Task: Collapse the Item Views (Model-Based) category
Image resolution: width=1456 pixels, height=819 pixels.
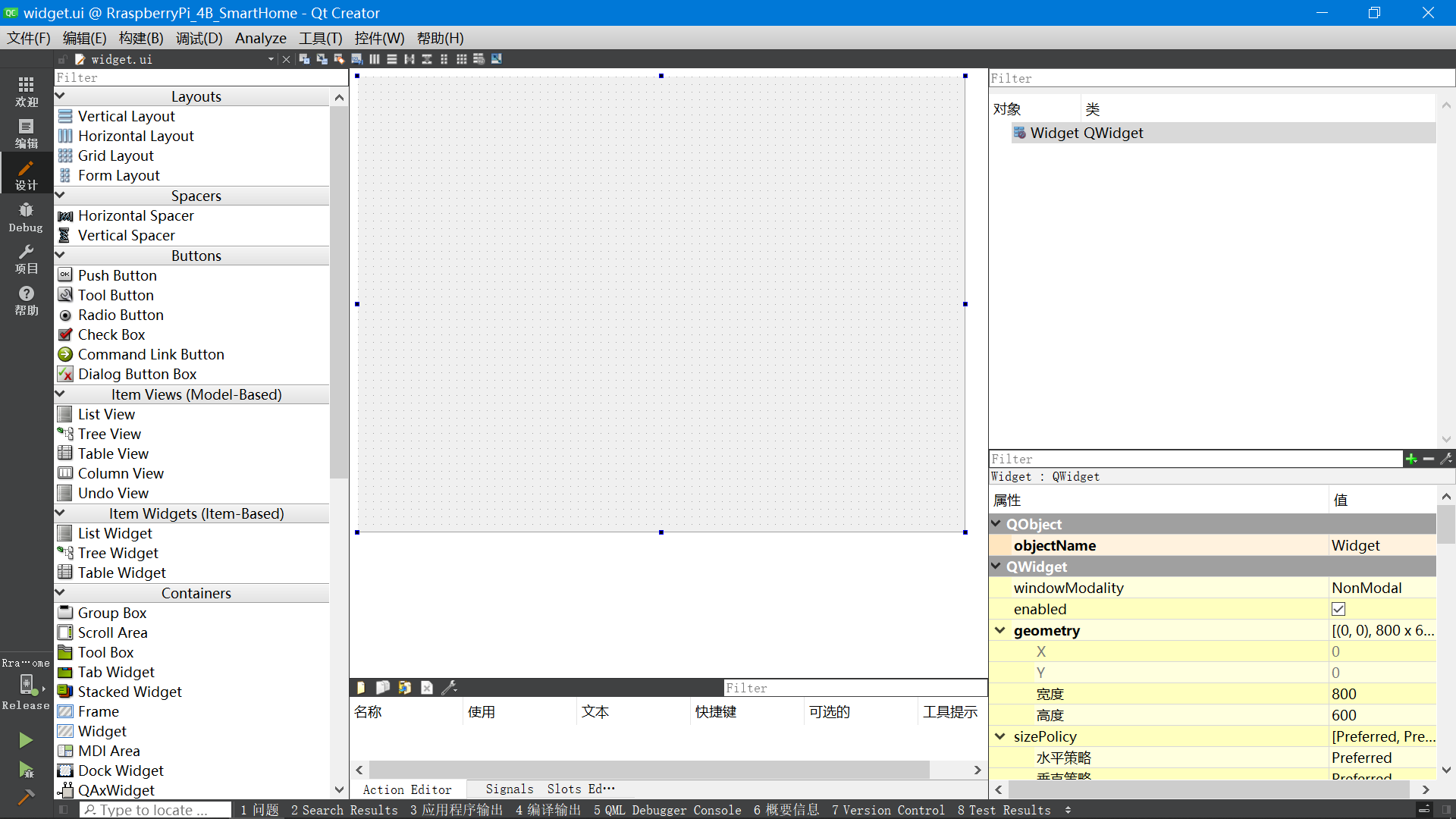Action: 61,394
